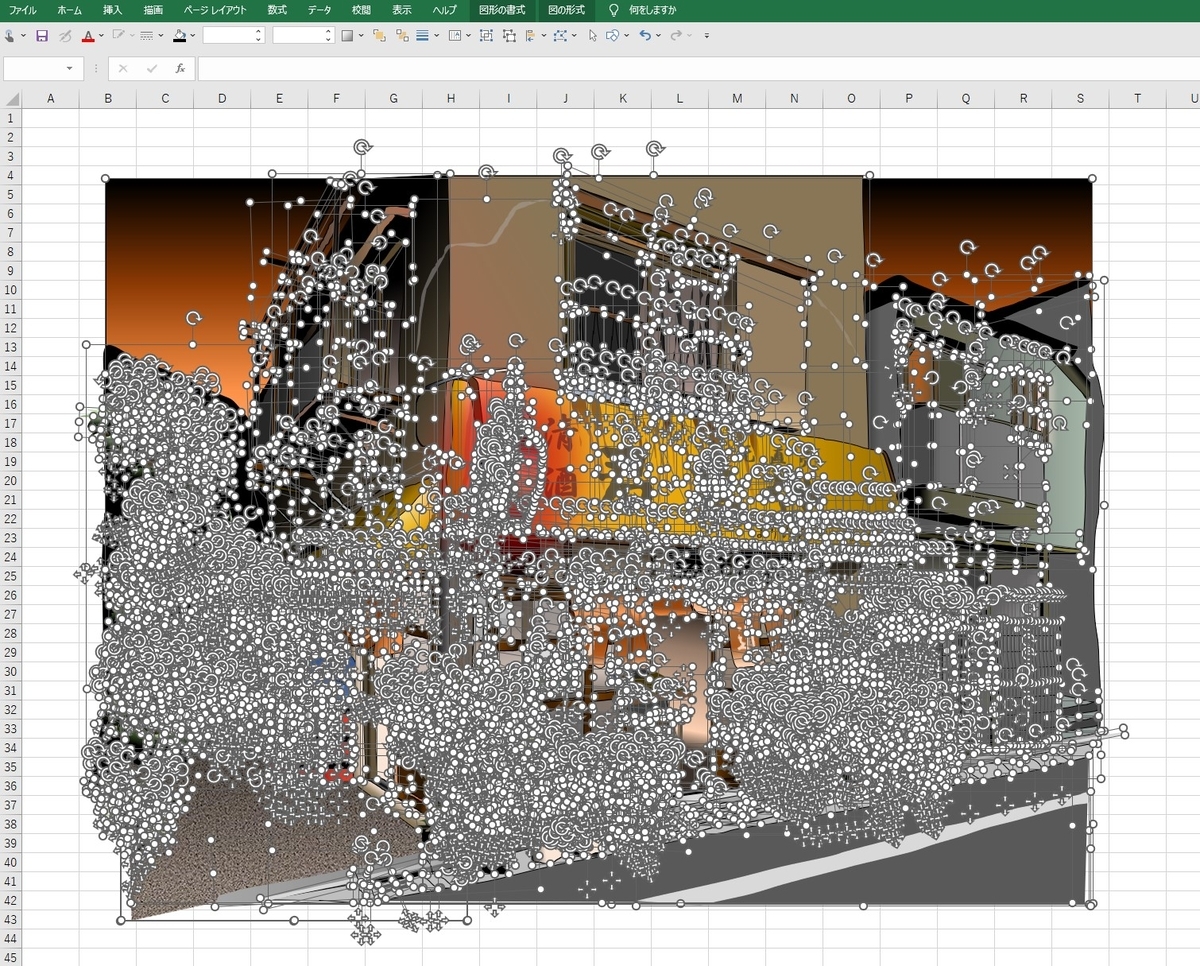The height and width of the screenshot is (966, 1200).
Task: Expand the Name Box dropdown
Action: pos(69,68)
